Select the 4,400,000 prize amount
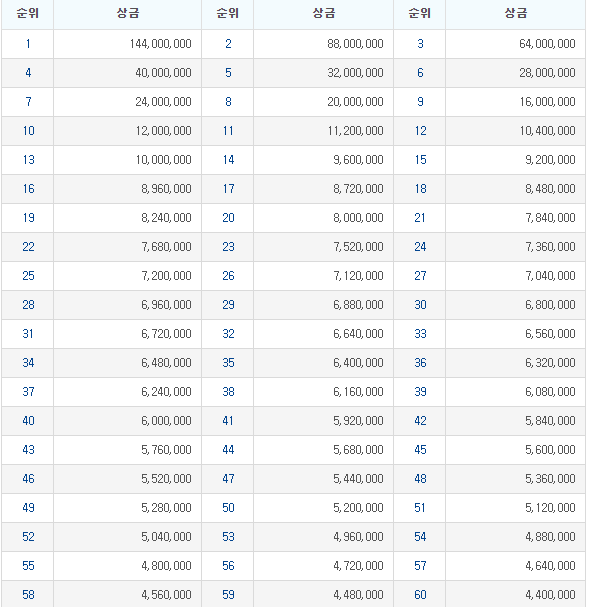Image resolution: width=589 pixels, height=607 pixels. point(550,595)
